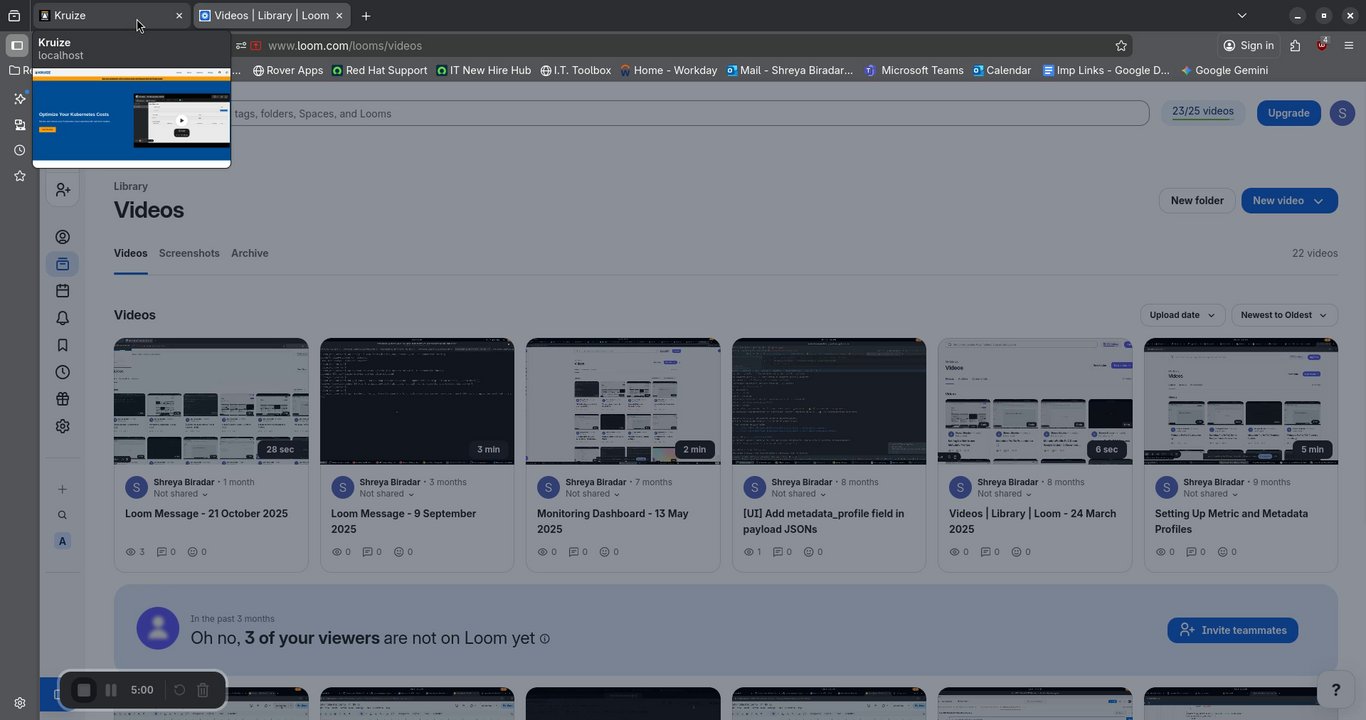
Task: Pause the recording with the pause button
Action: (x=111, y=690)
